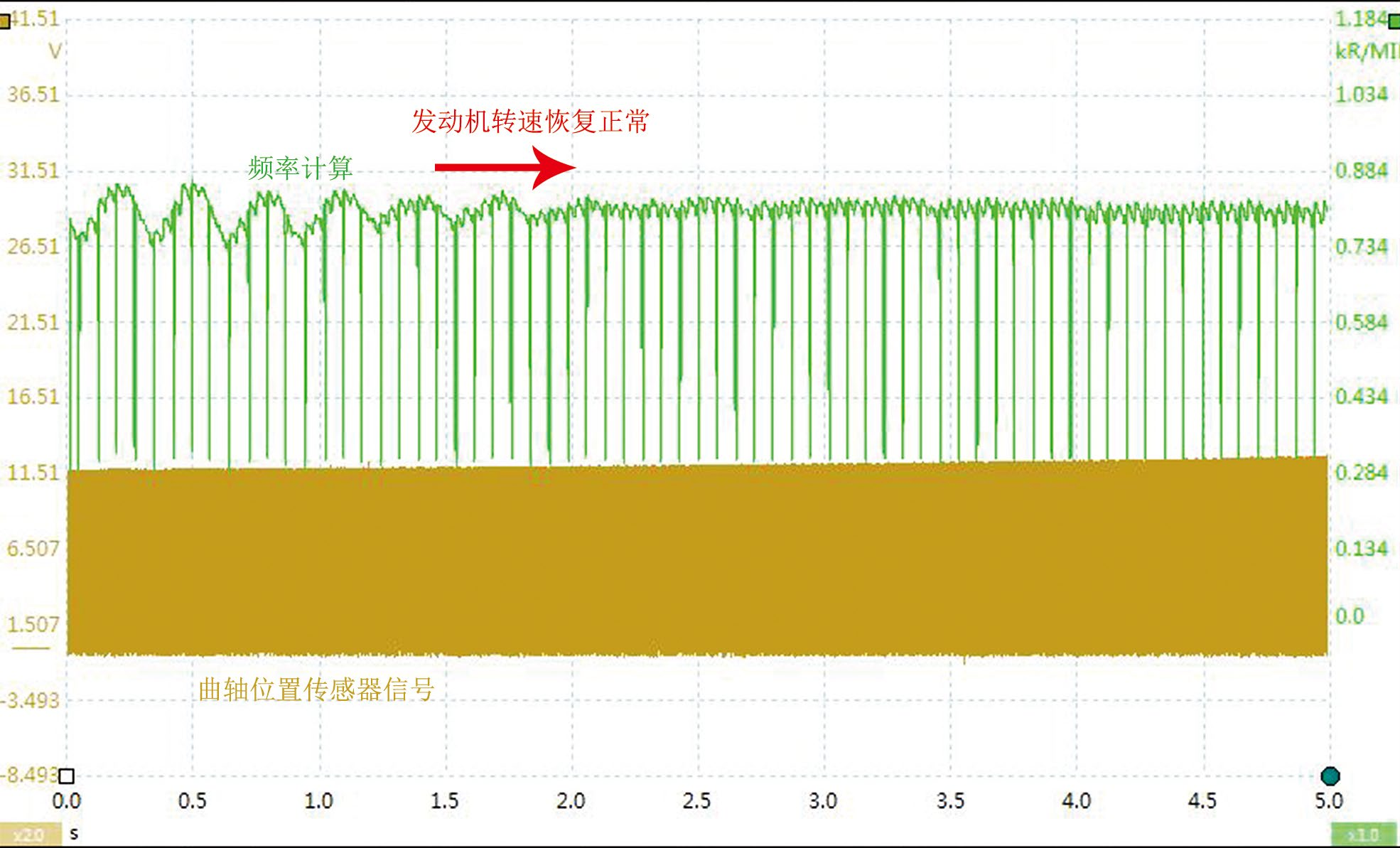Click the 6.507 voltage axis value
Screen dimensions: 1400x848
pos(33,549)
